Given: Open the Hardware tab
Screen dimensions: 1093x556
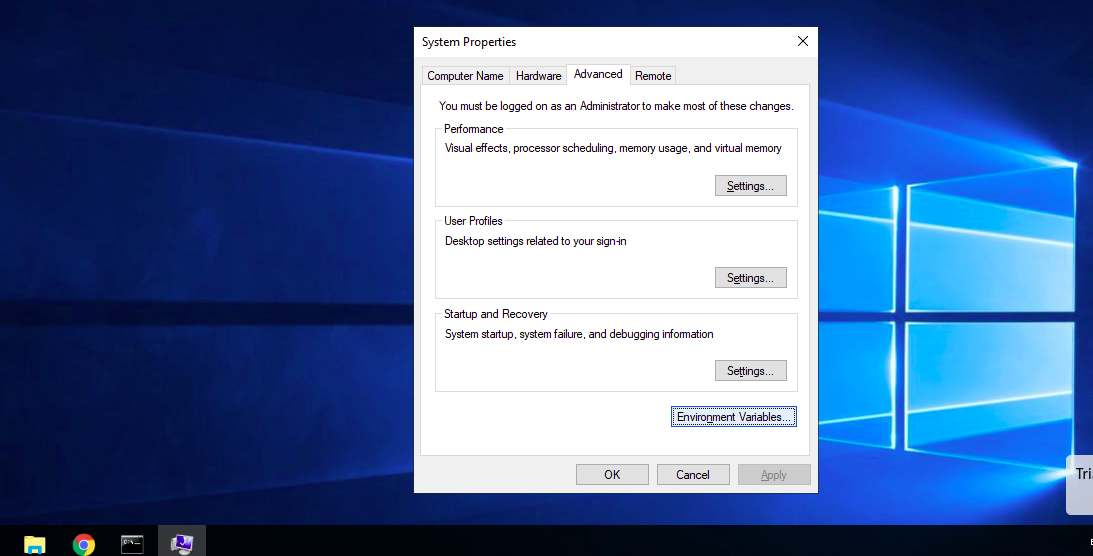Looking at the screenshot, I should coord(538,76).
